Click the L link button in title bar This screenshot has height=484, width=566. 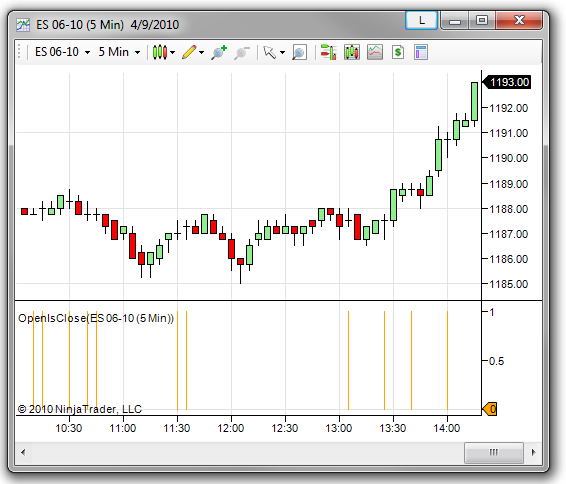pos(422,20)
